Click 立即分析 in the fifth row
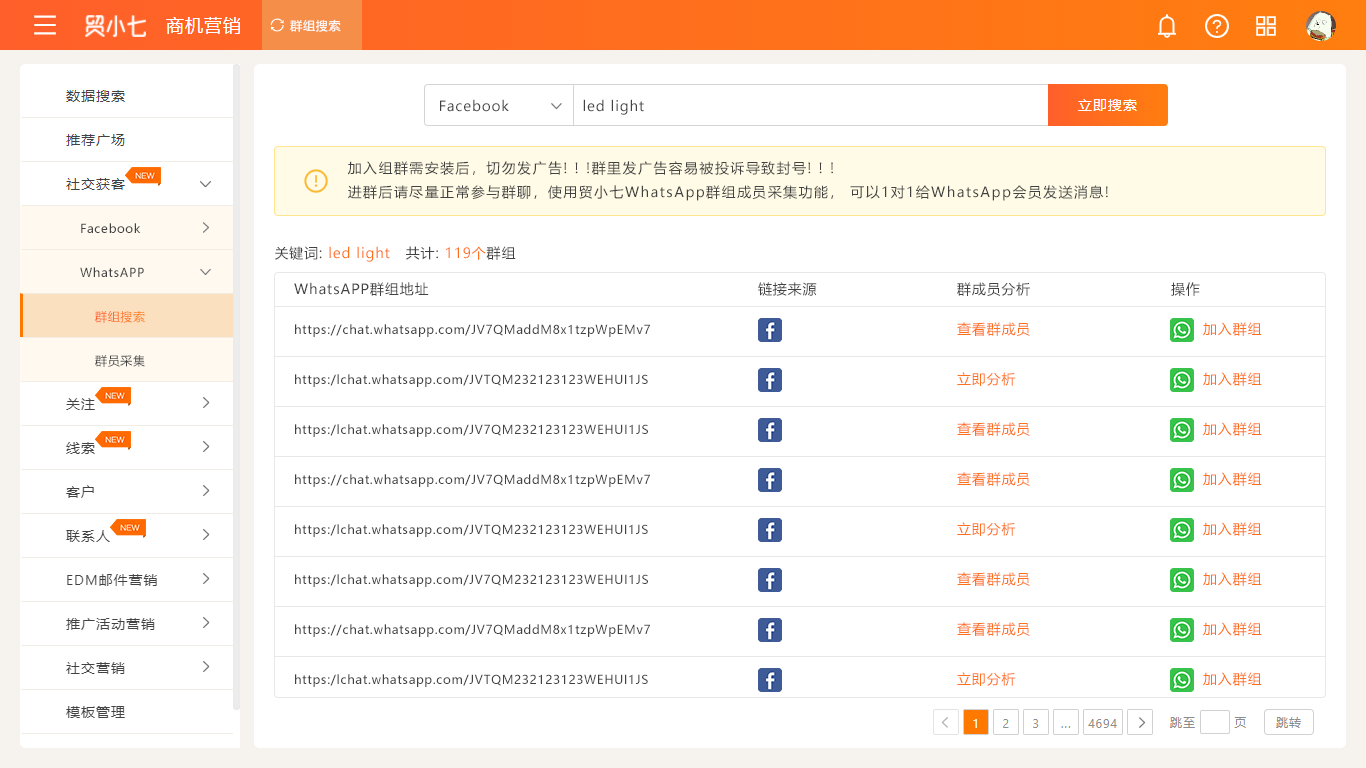 (x=986, y=529)
